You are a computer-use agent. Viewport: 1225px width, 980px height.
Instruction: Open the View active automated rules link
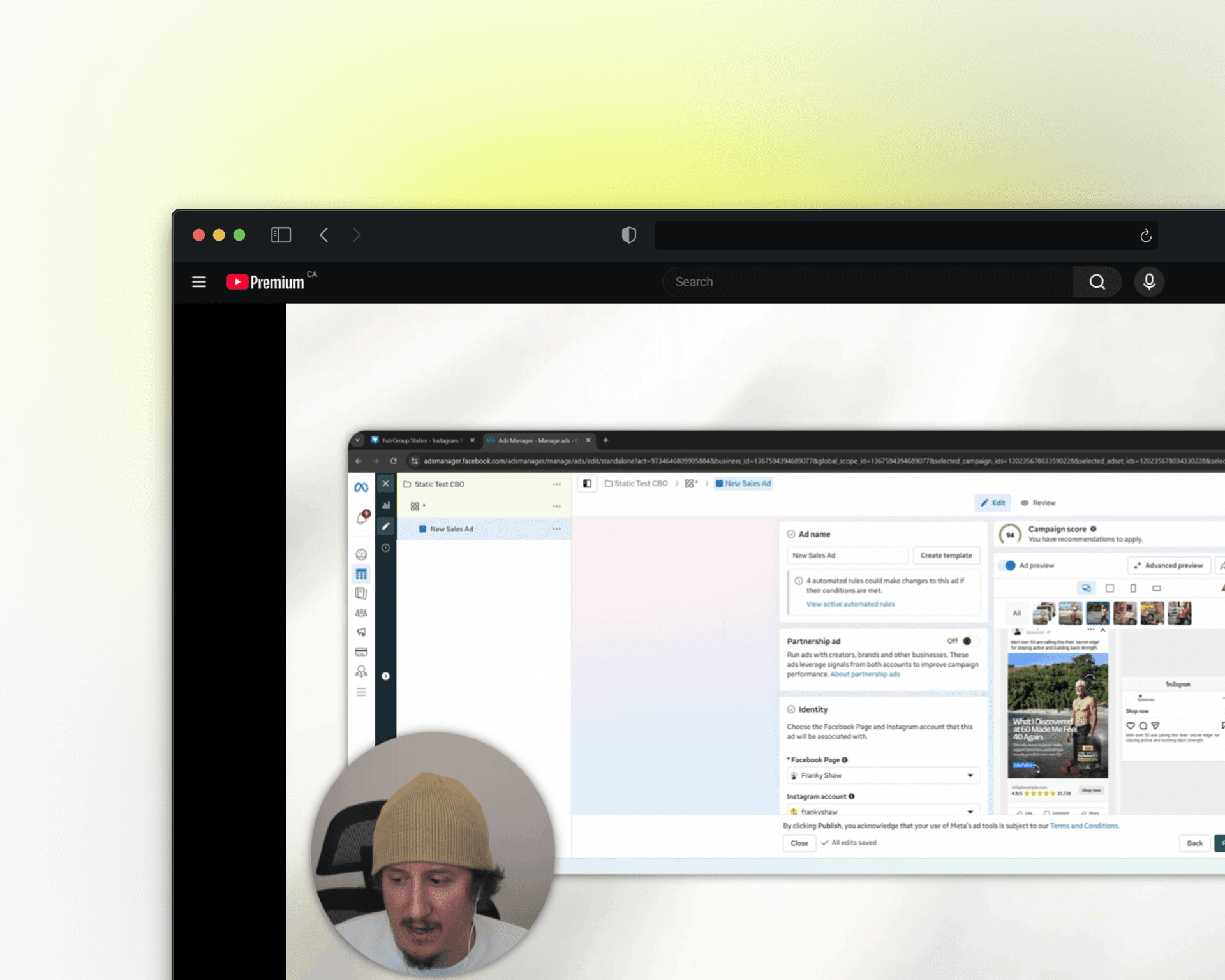[x=850, y=604]
